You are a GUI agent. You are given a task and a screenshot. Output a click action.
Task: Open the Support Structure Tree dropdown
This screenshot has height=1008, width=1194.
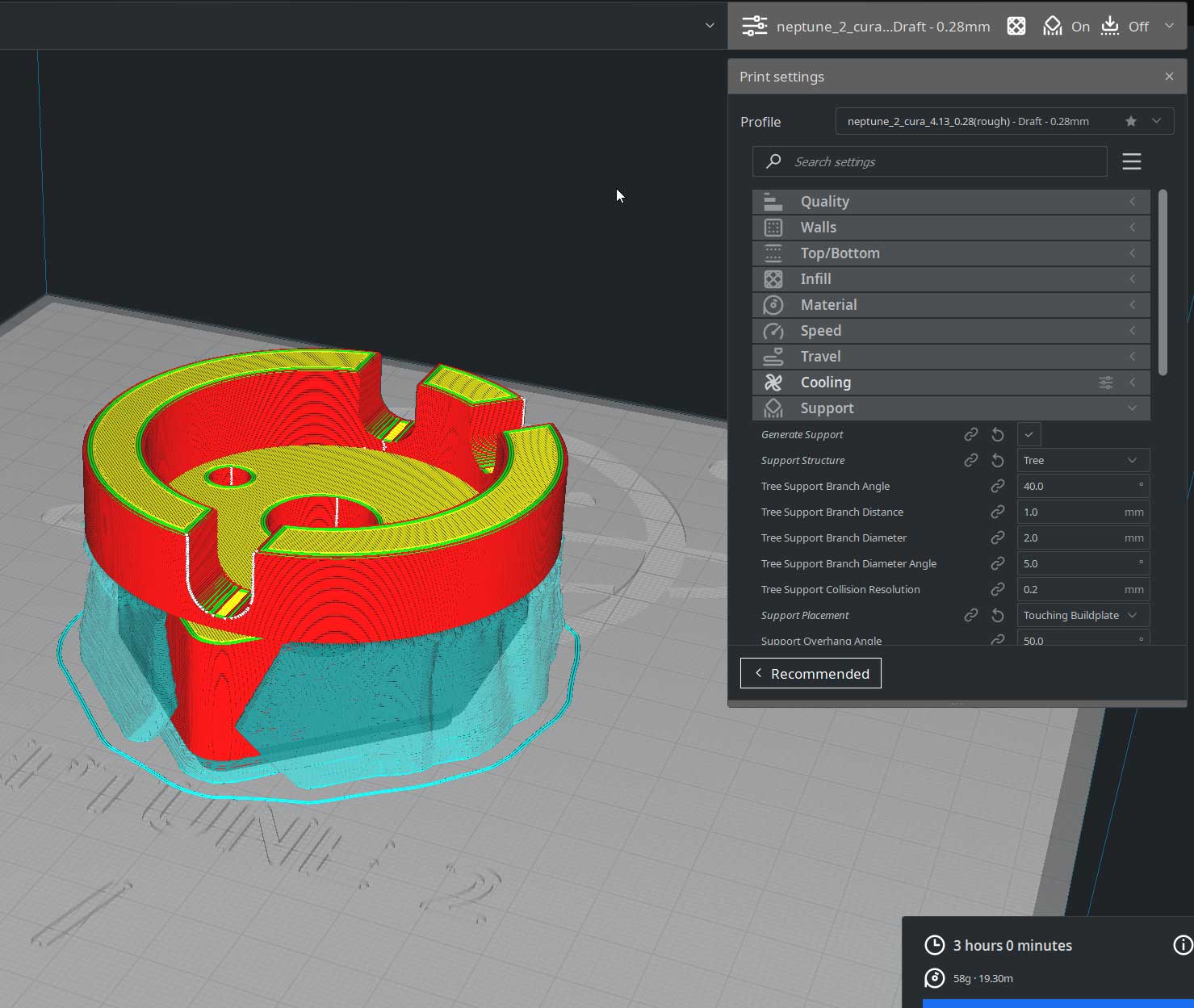pos(1083,460)
